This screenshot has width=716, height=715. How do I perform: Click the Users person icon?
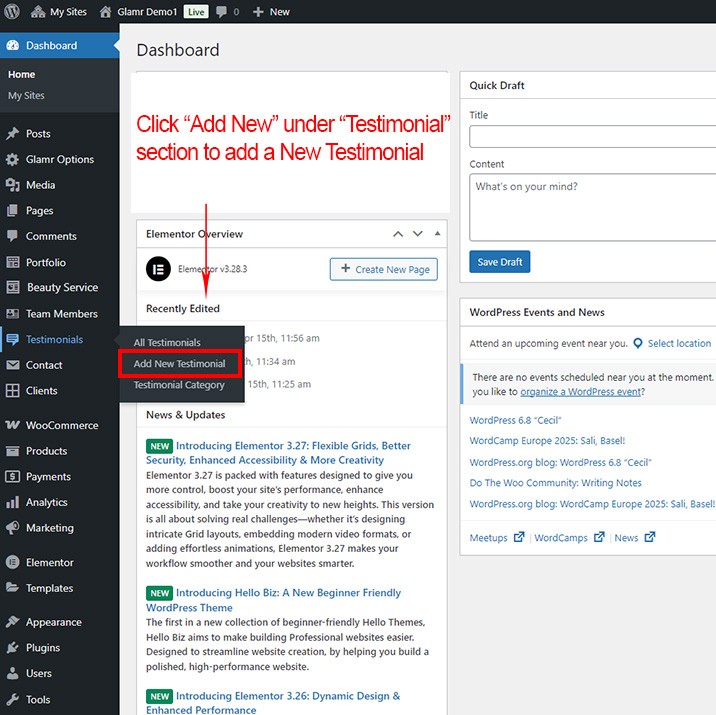(13, 673)
